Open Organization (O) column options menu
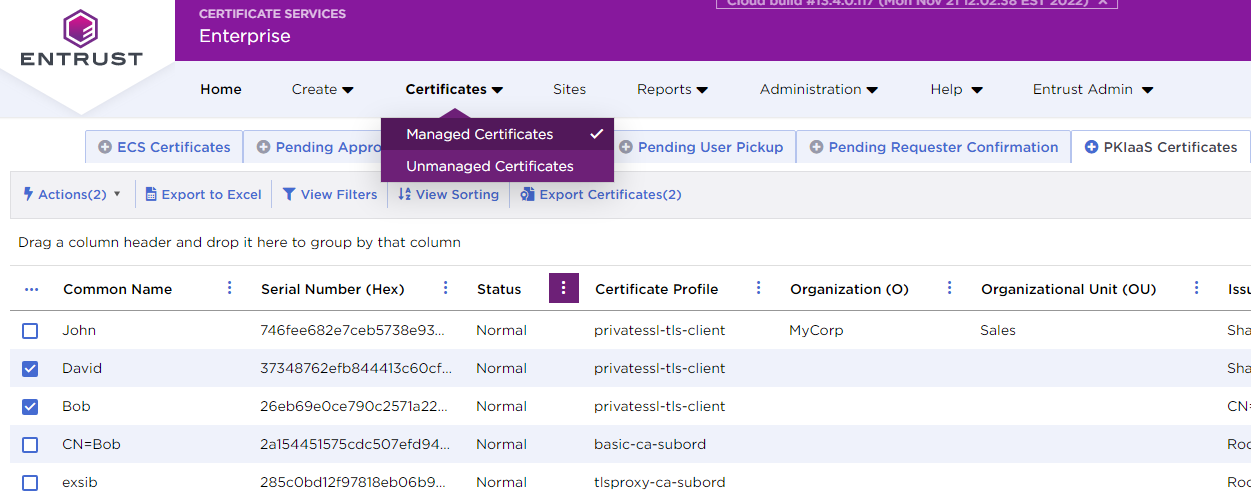Image resolution: width=1251 pixels, height=499 pixels. point(949,289)
